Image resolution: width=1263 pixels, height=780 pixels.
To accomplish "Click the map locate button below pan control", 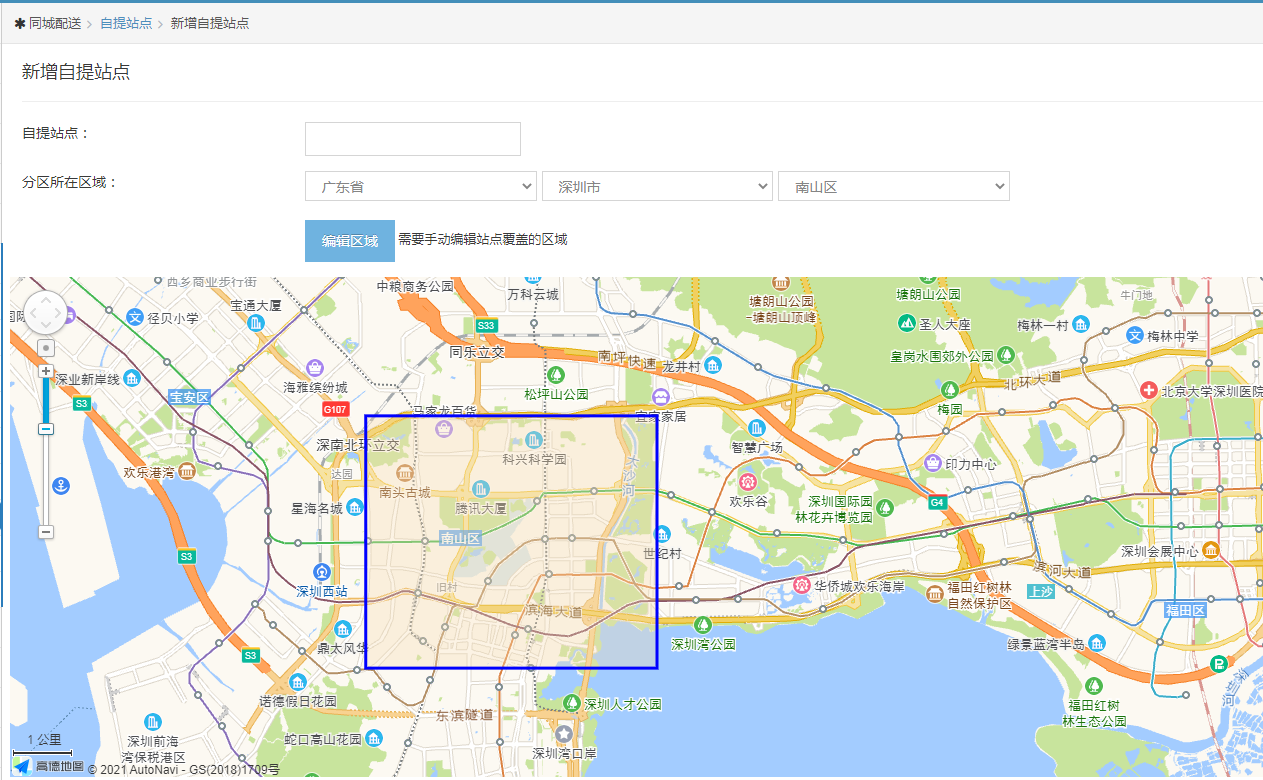I will pos(46,348).
